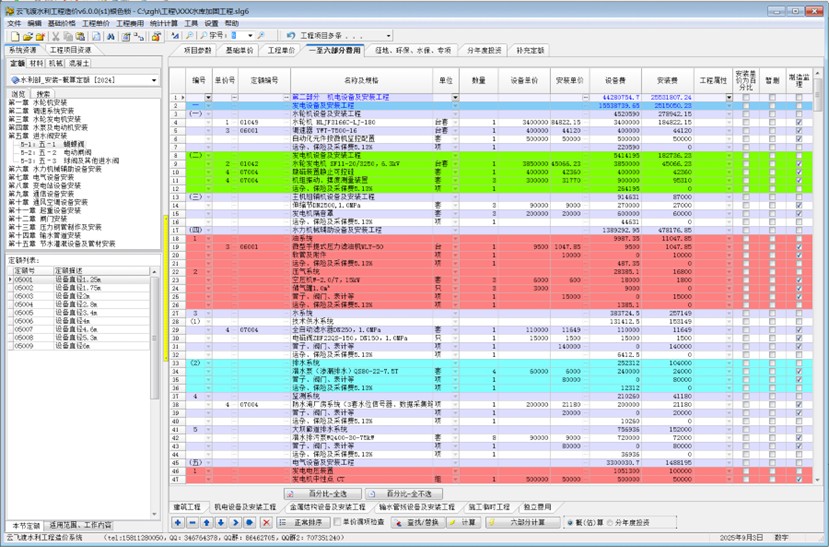Select the 第六章 水力机械辅助设备安装 tree item

coord(62,169)
